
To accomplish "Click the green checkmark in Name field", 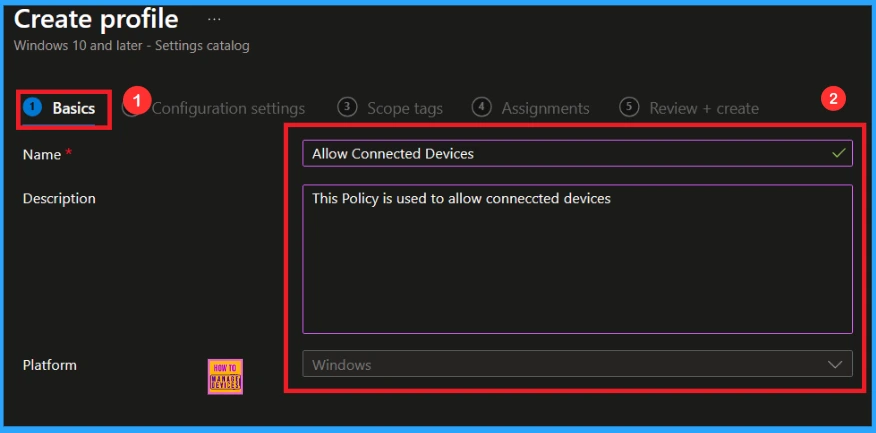I will click(x=840, y=153).
